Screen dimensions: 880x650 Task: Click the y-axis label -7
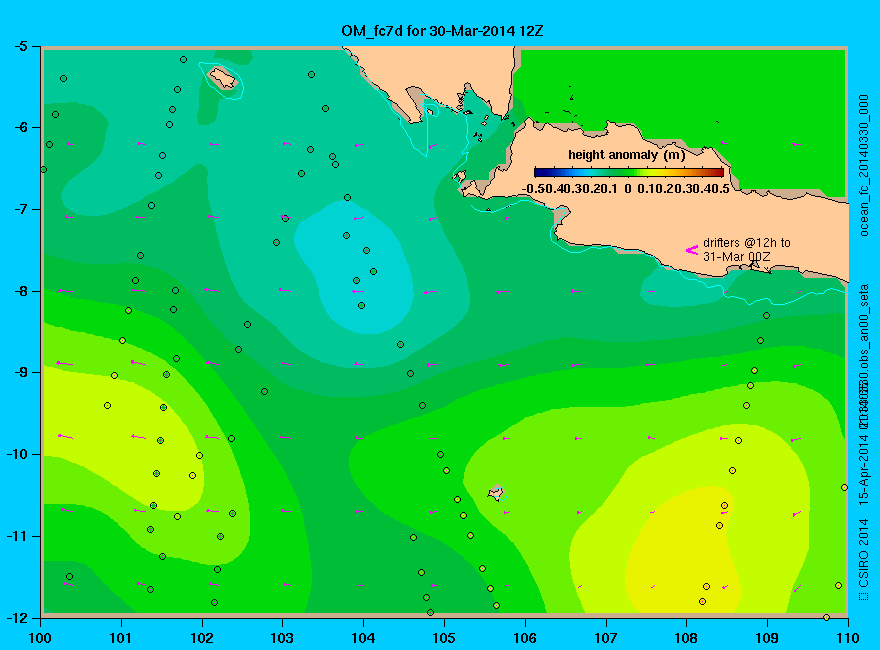coord(20,209)
